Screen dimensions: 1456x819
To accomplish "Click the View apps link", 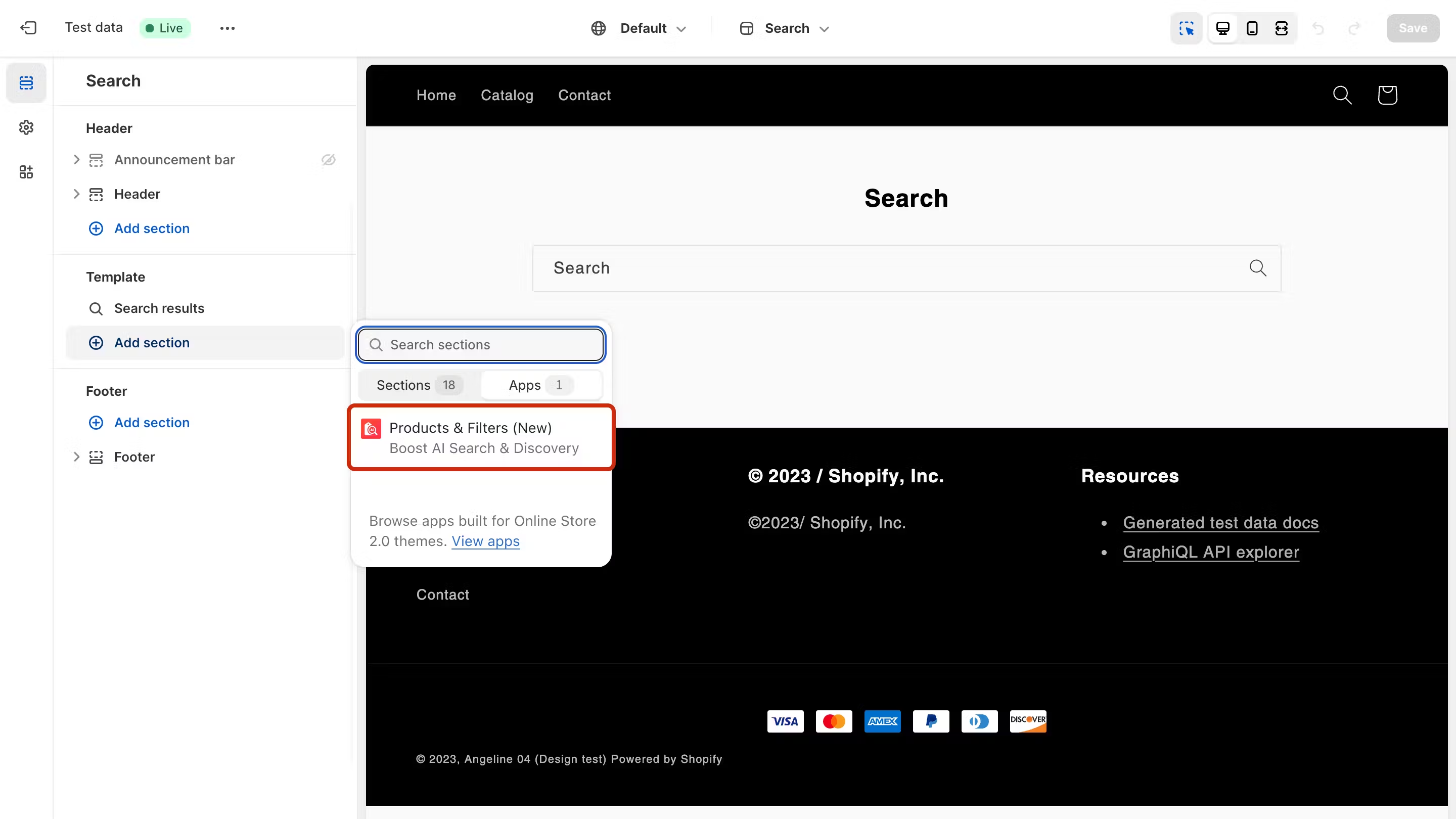I will 485,541.
